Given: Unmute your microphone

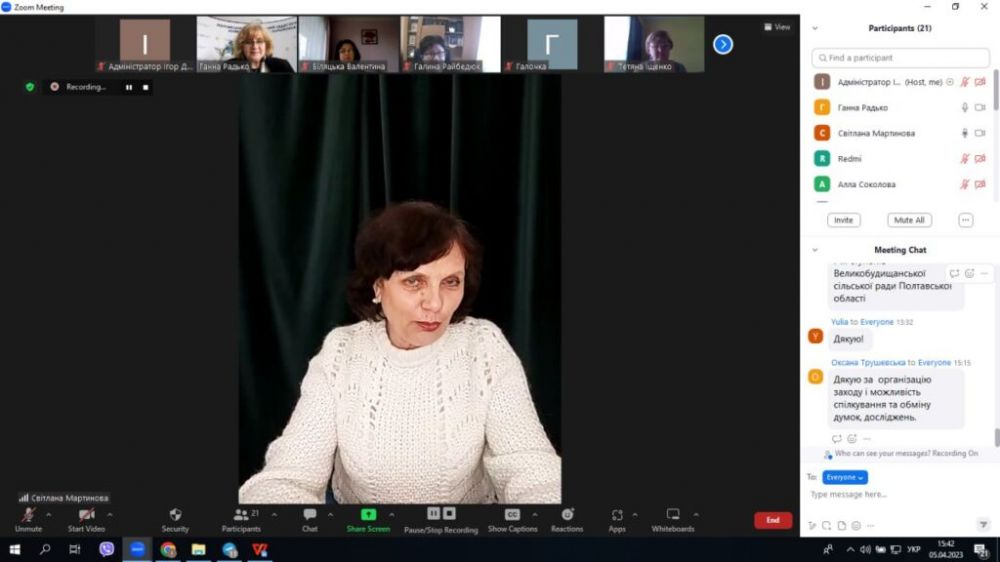Looking at the screenshot, I should 28,515.
